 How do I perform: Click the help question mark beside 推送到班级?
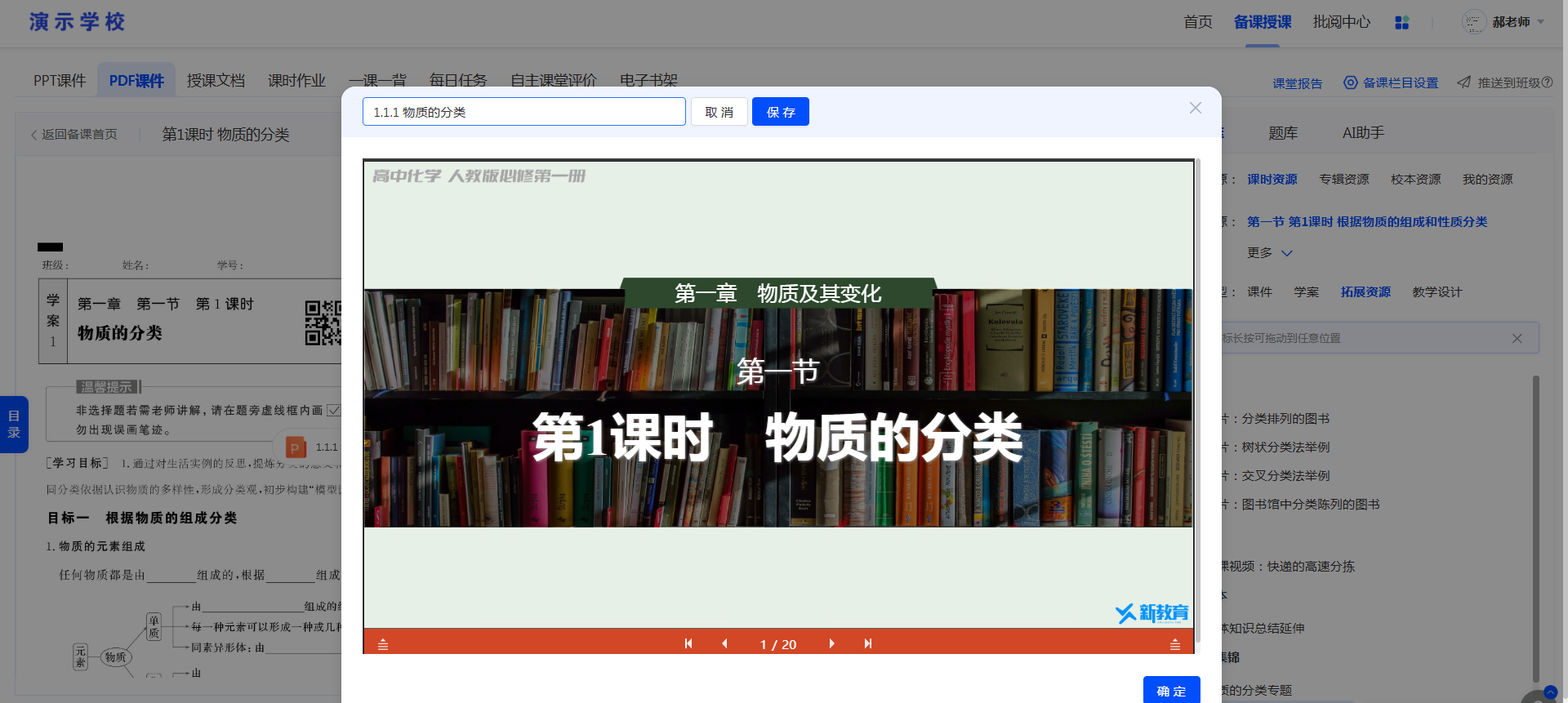[x=1548, y=82]
